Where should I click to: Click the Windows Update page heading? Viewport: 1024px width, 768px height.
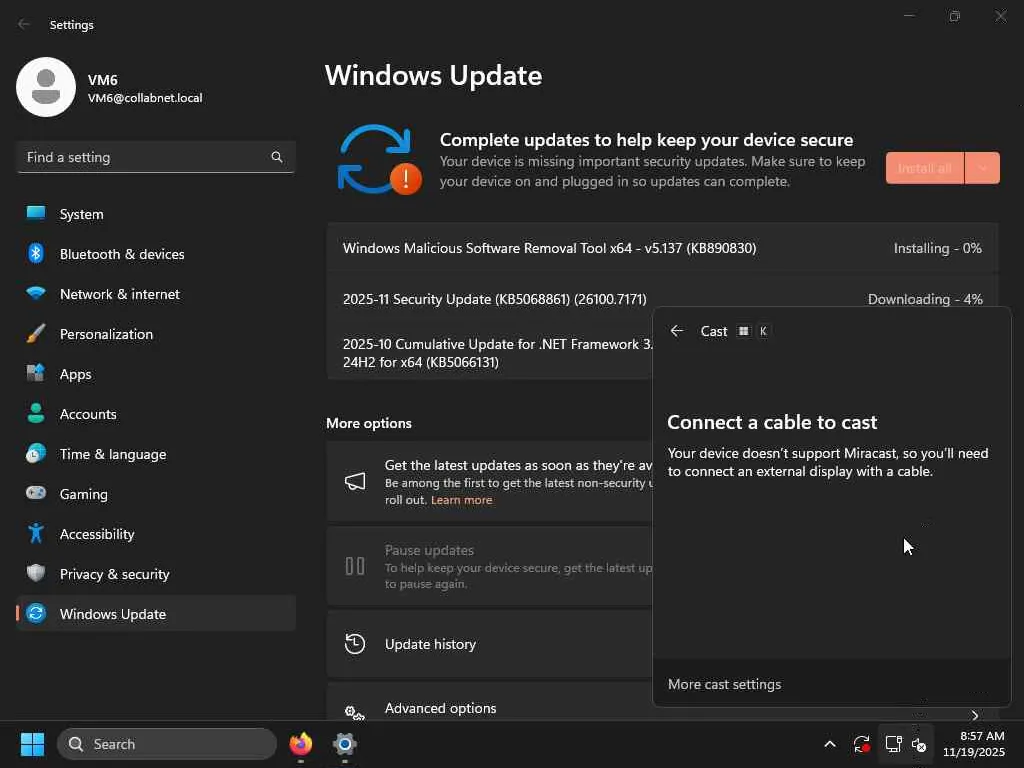click(434, 76)
